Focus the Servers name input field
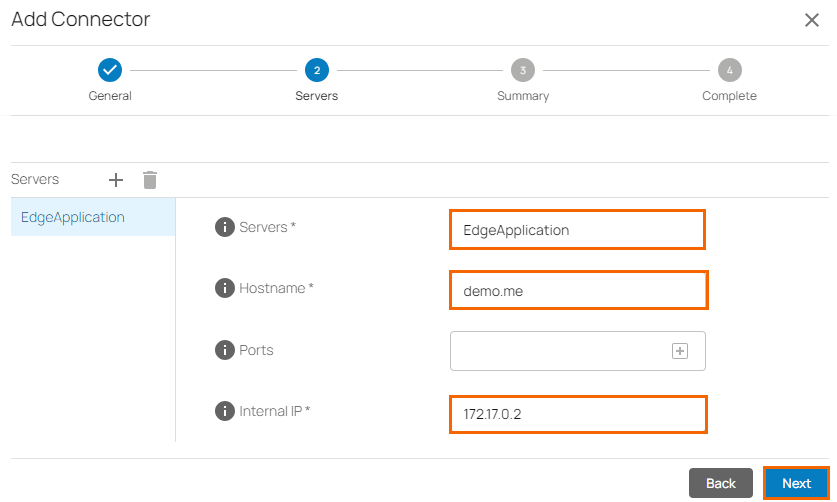This screenshot has height=502, width=837. [x=577, y=229]
